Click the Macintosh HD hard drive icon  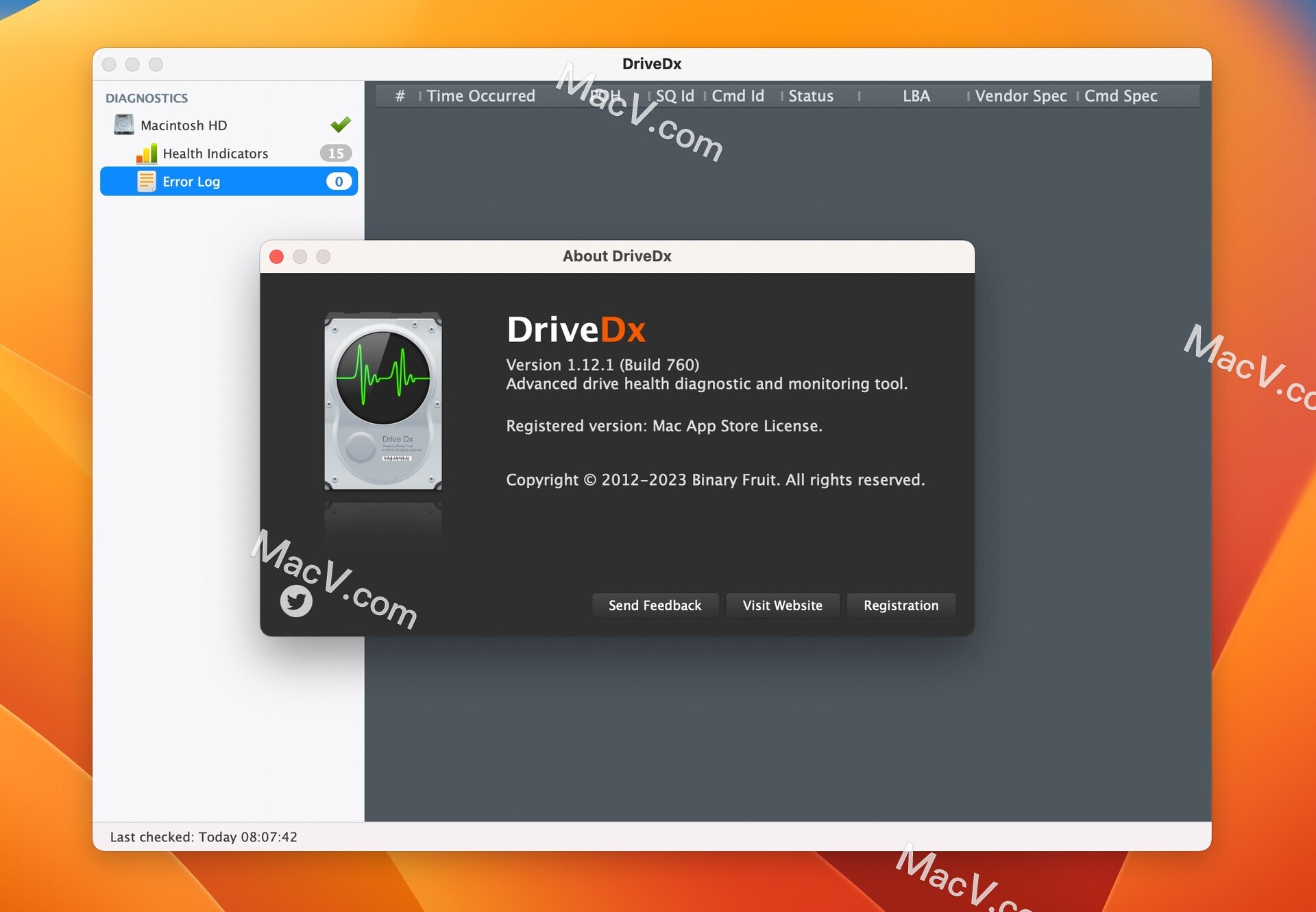[x=123, y=125]
